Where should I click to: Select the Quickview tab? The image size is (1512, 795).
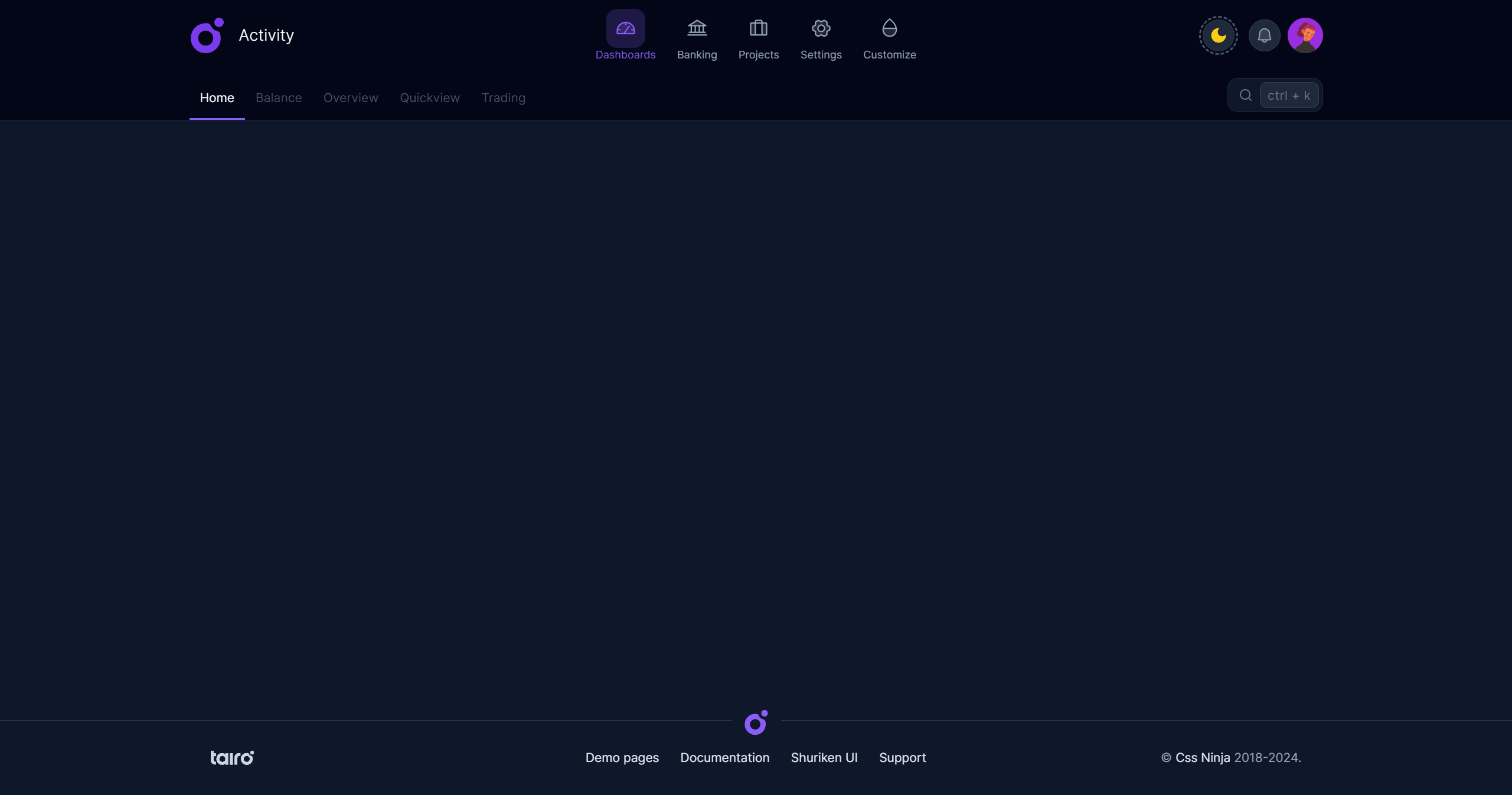point(430,98)
